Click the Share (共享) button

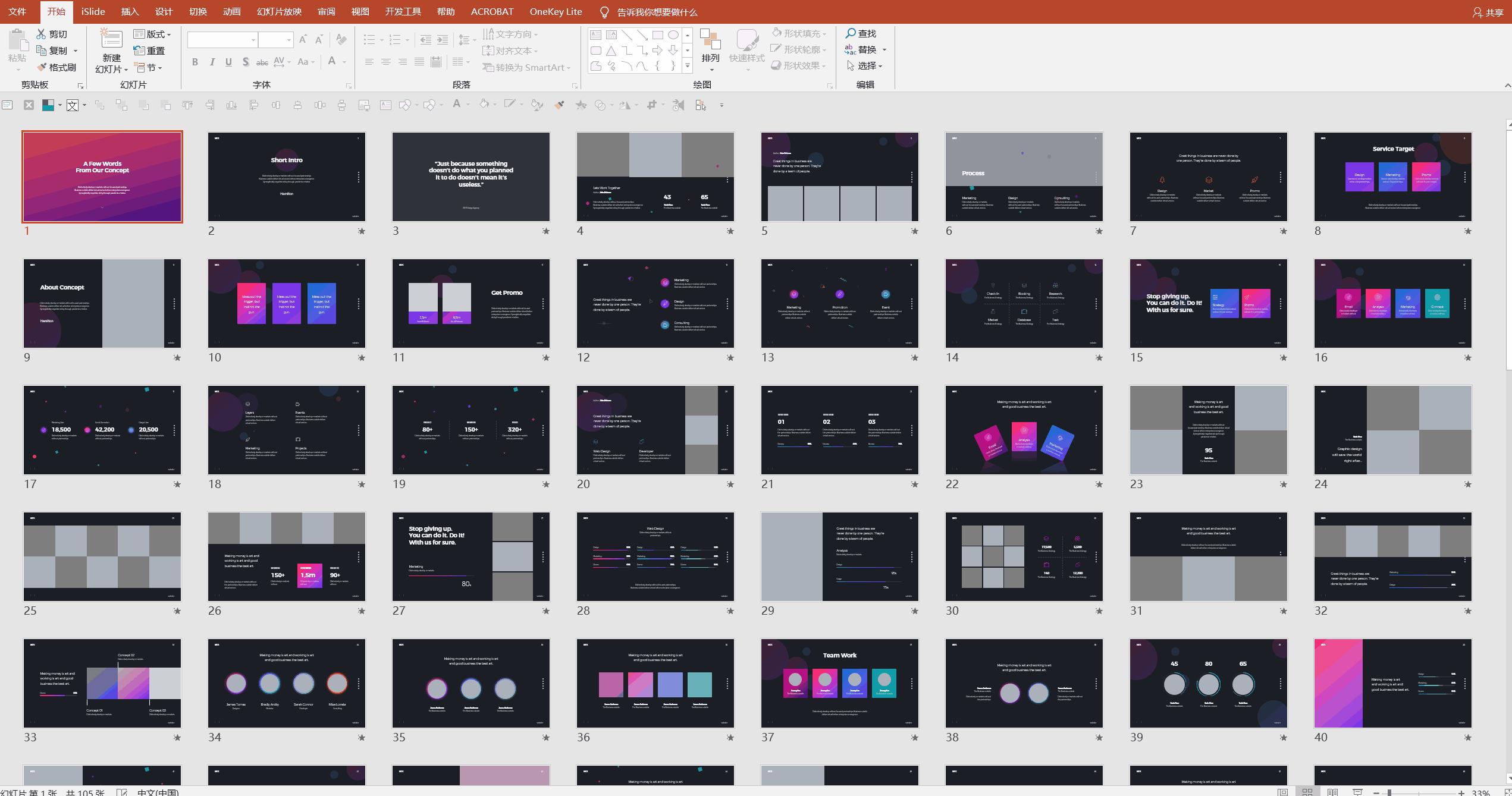point(1488,12)
